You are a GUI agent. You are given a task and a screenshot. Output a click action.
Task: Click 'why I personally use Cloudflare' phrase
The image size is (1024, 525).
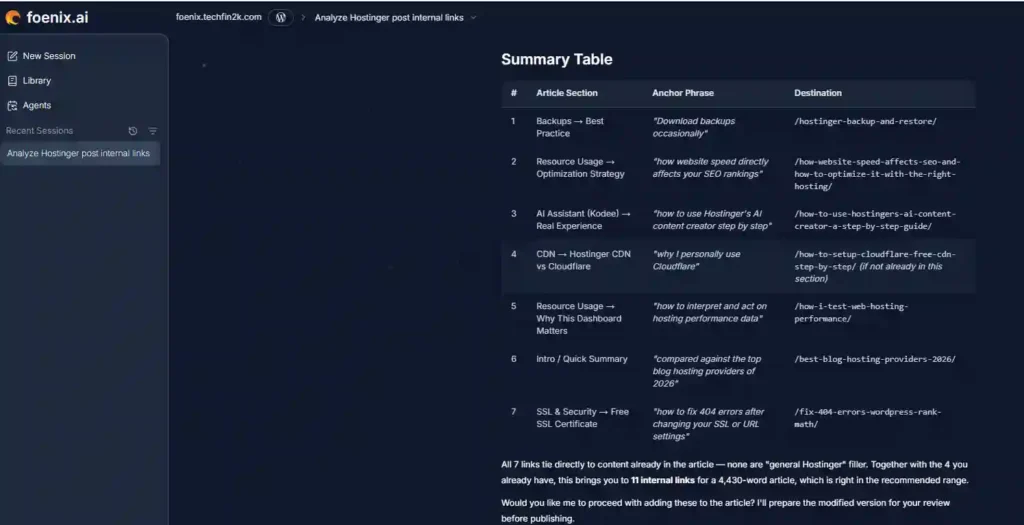pos(696,260)
